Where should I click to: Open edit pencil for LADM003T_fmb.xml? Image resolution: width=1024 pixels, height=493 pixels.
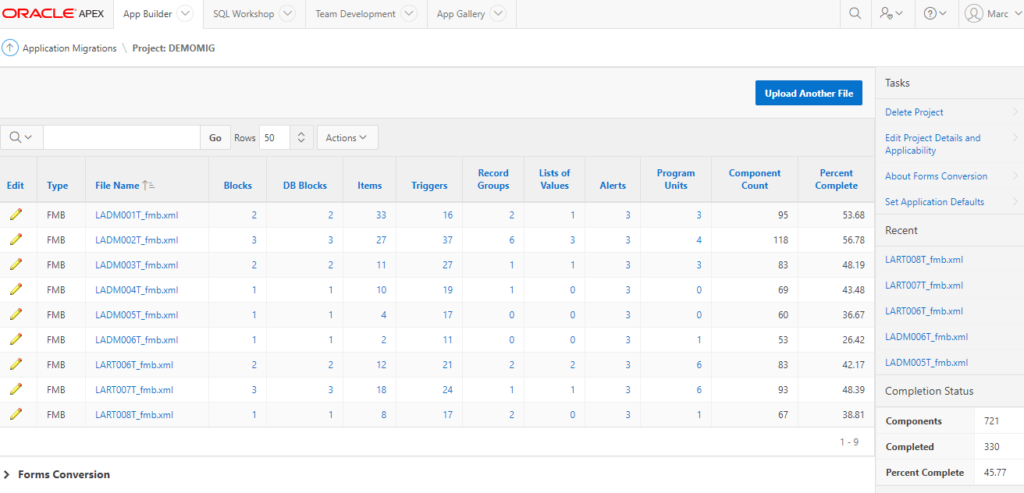tap(16, 264)
